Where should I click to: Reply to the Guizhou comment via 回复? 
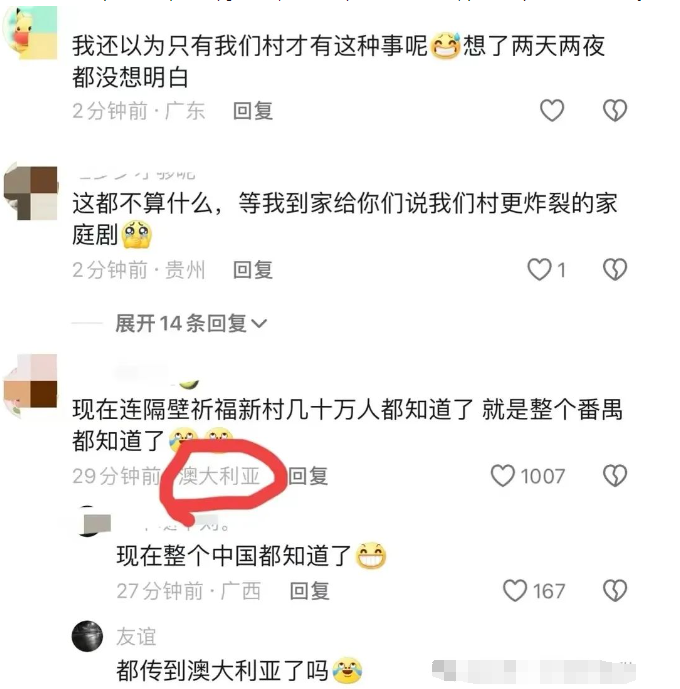click(253, 270)
